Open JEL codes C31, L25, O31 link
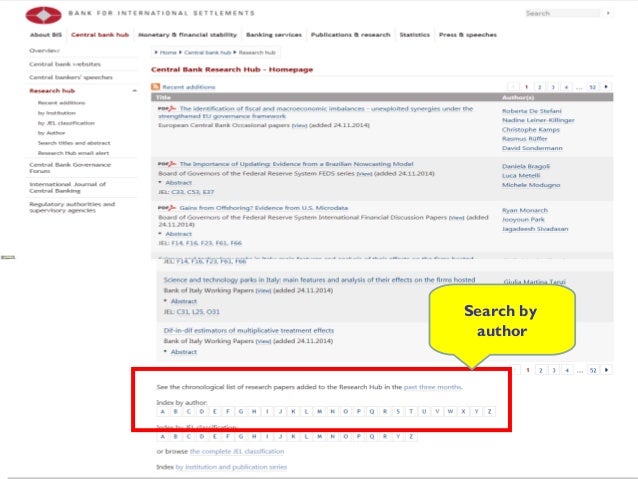Viewport: 638px width, 479px height. tap(198, 312)
